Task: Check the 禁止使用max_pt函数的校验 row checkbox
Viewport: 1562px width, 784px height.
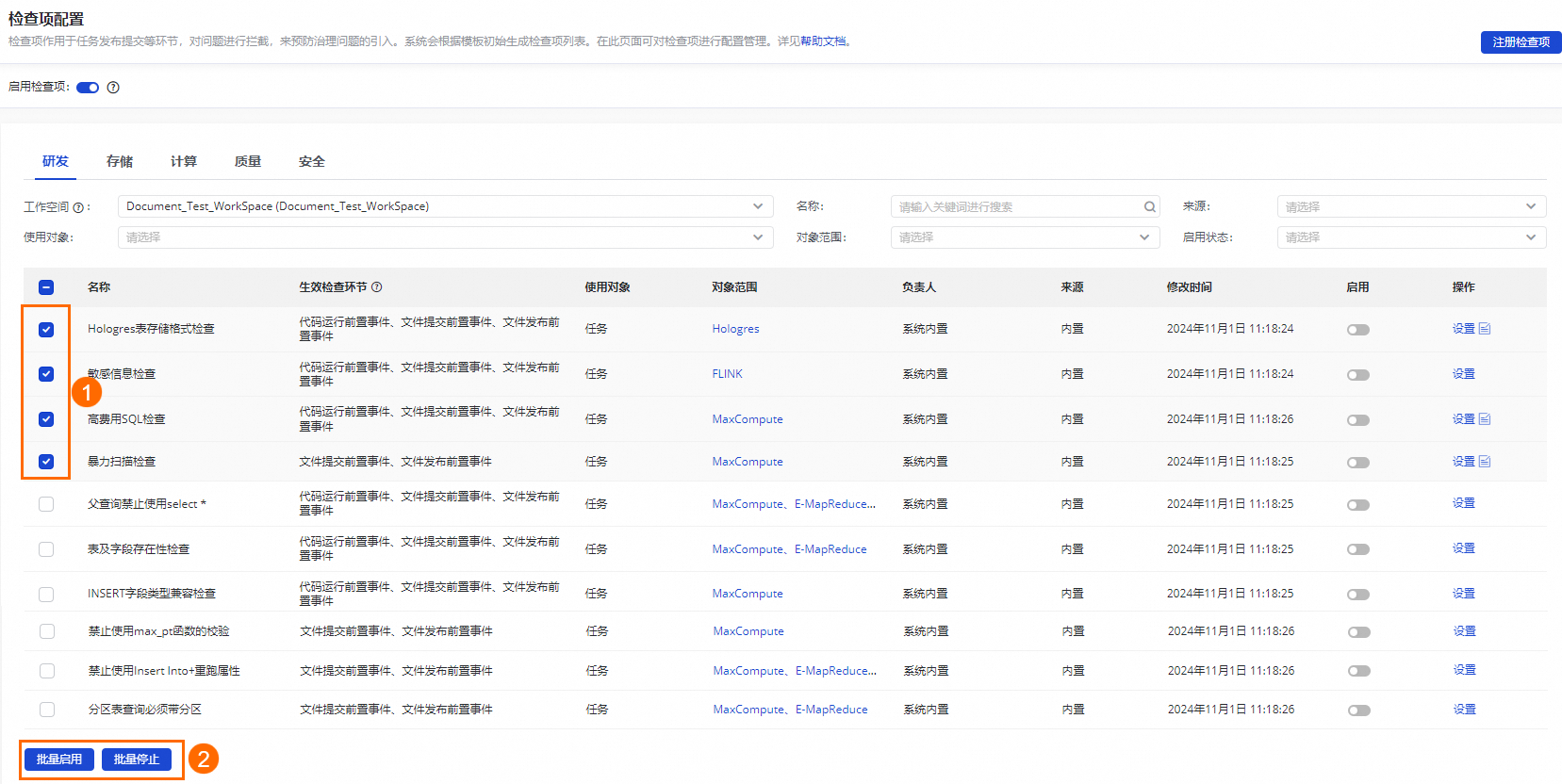Action: tap(47, 631)
